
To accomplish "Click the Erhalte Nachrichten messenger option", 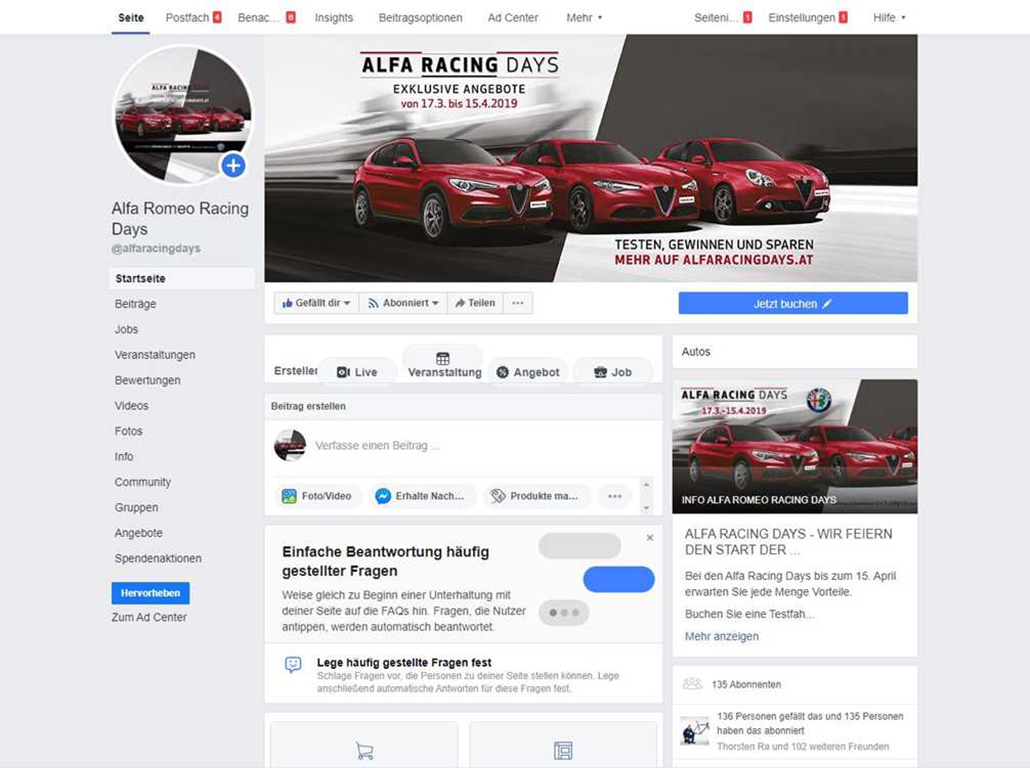I will [420, 496].
